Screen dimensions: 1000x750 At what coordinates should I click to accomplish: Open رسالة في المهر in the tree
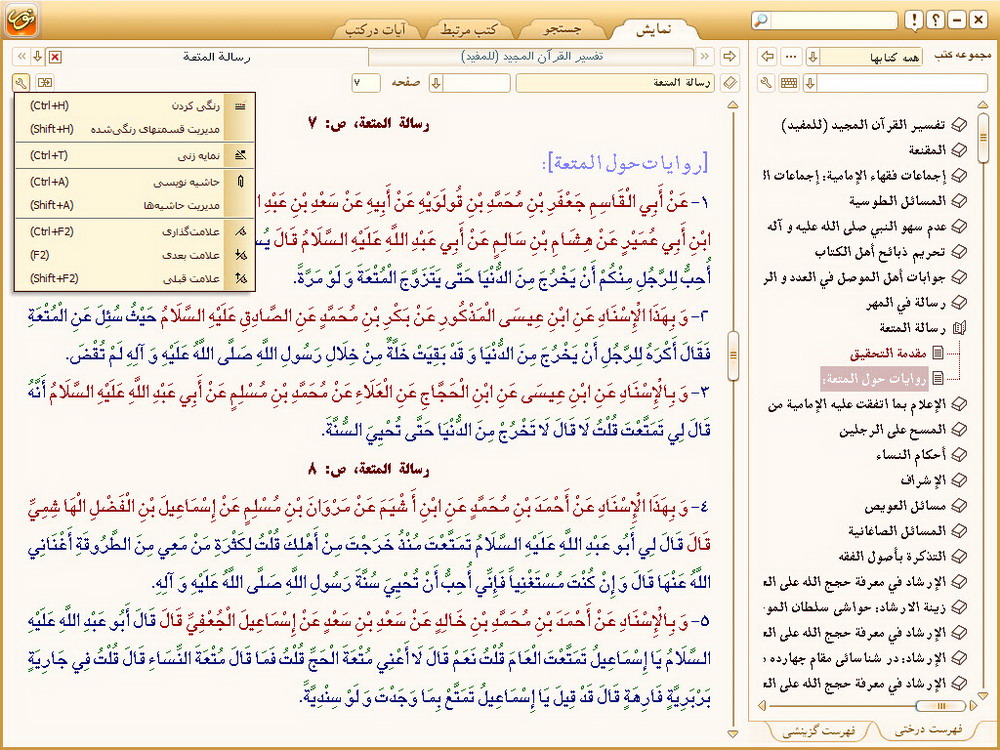pos(906,304)
